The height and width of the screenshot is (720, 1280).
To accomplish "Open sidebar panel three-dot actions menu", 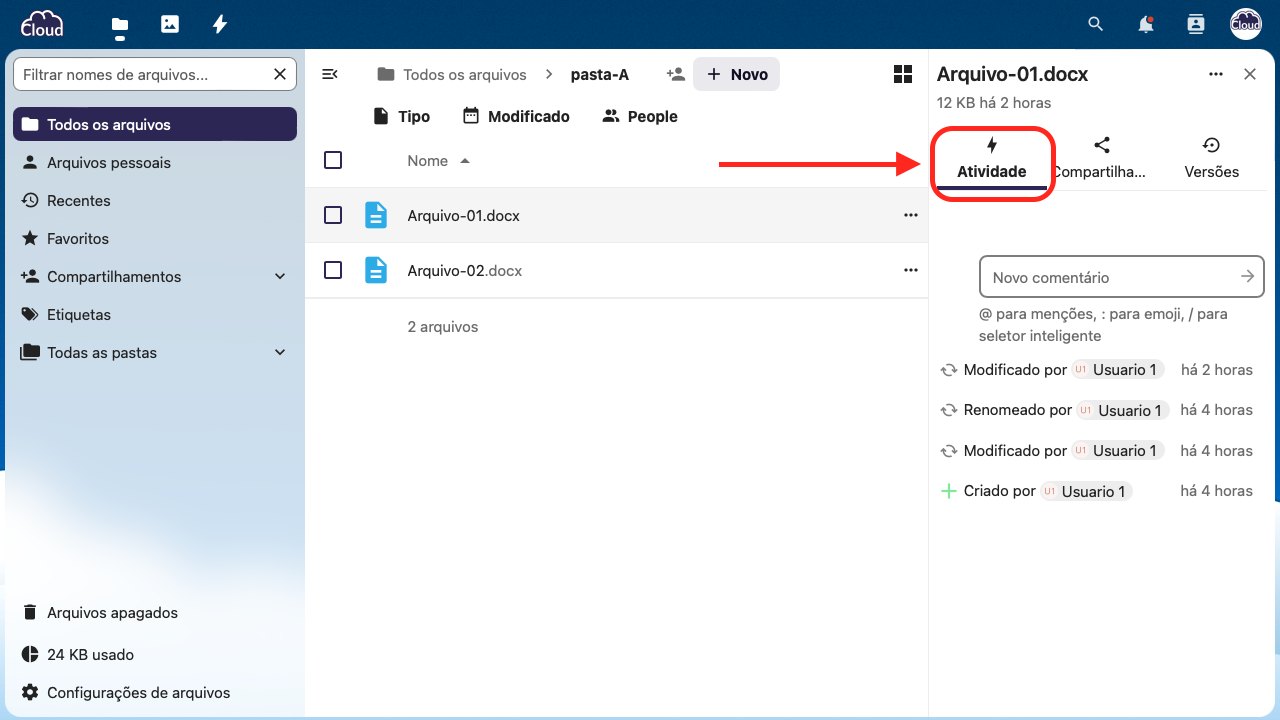I will click(x=1216, y=74).
